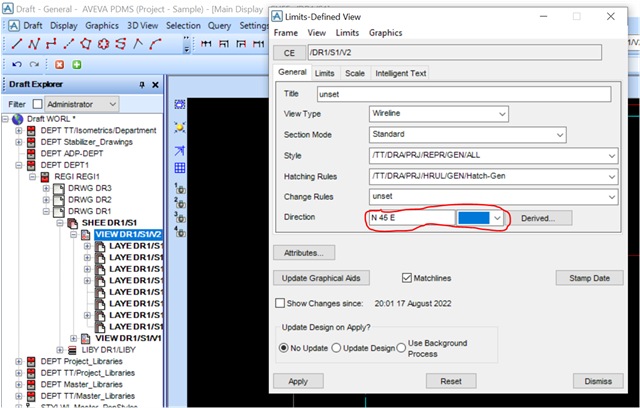The image size is (640, 408).
Task: Click the green plus add icon
Action: pos(77,64)
